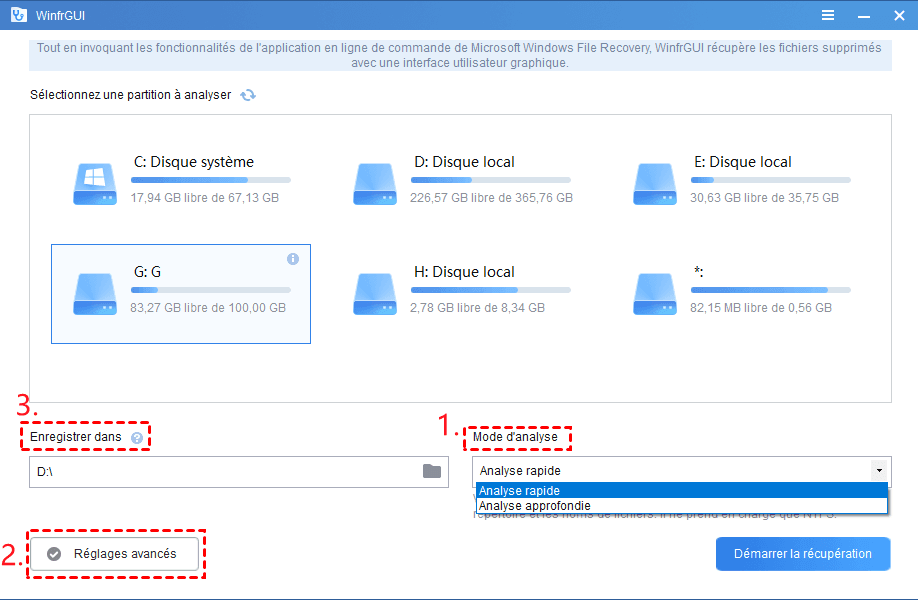Click text 82,15 MB libre de 0,56 GB
This screenshot has width=918, height=600.
(761, 308)
